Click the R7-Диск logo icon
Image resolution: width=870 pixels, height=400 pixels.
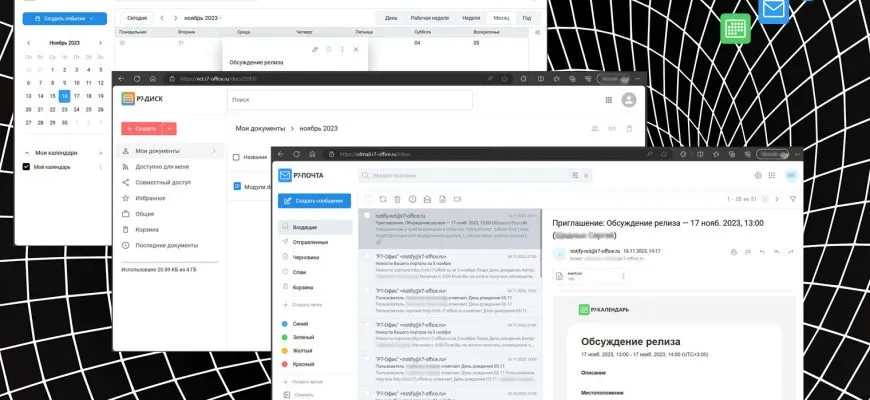[128, 99]
